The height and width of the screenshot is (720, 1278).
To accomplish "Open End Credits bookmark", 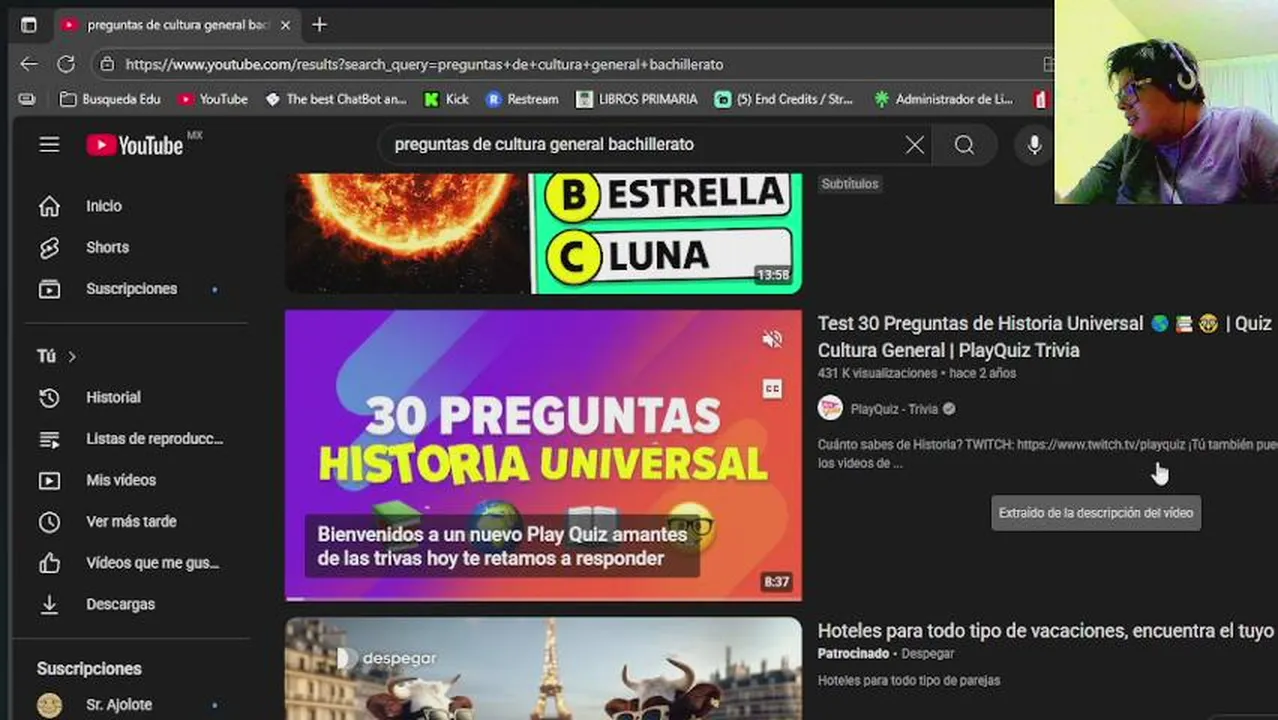I will pos(784,99).
